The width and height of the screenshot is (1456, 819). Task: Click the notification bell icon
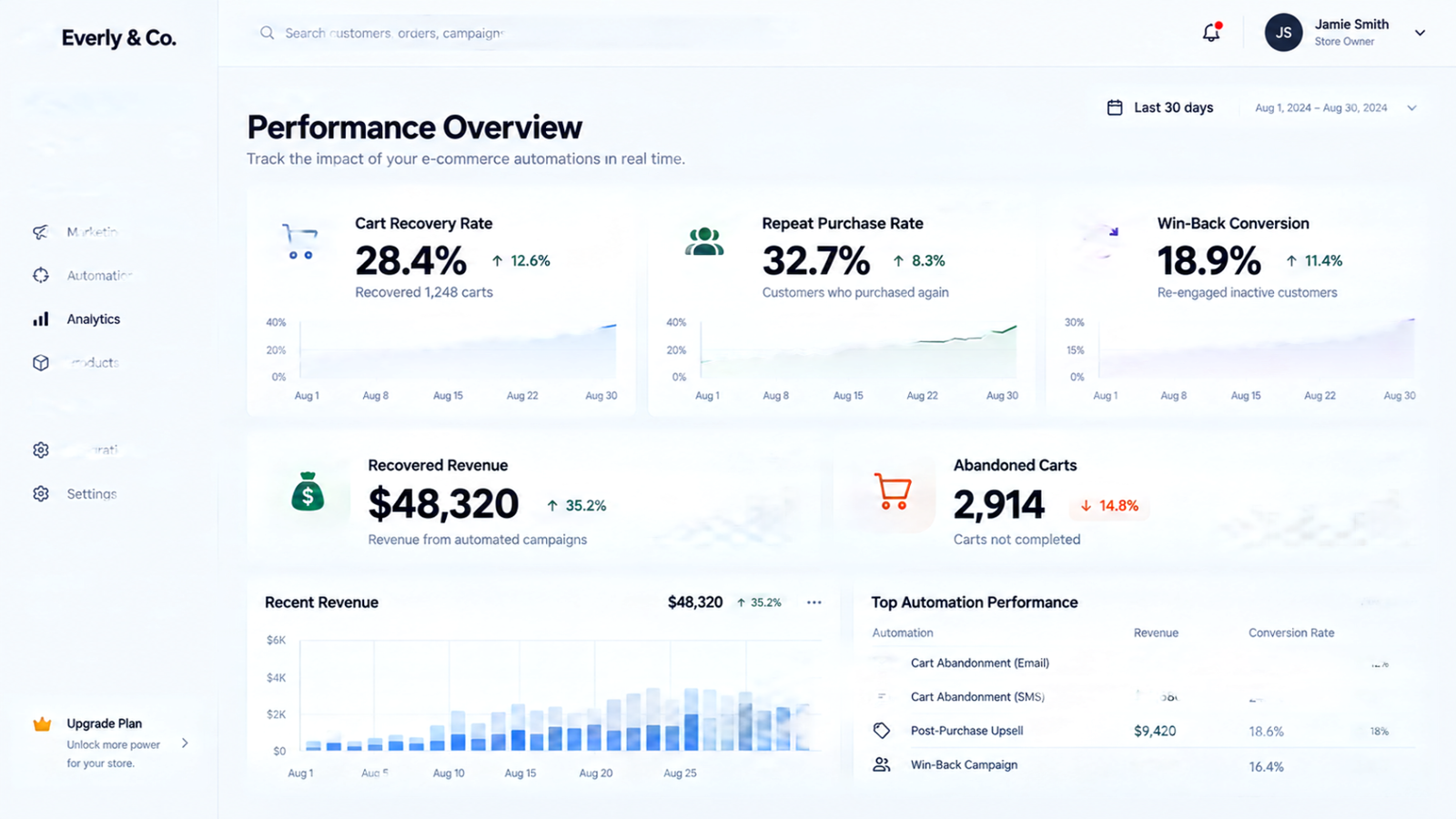[1211, 33]
